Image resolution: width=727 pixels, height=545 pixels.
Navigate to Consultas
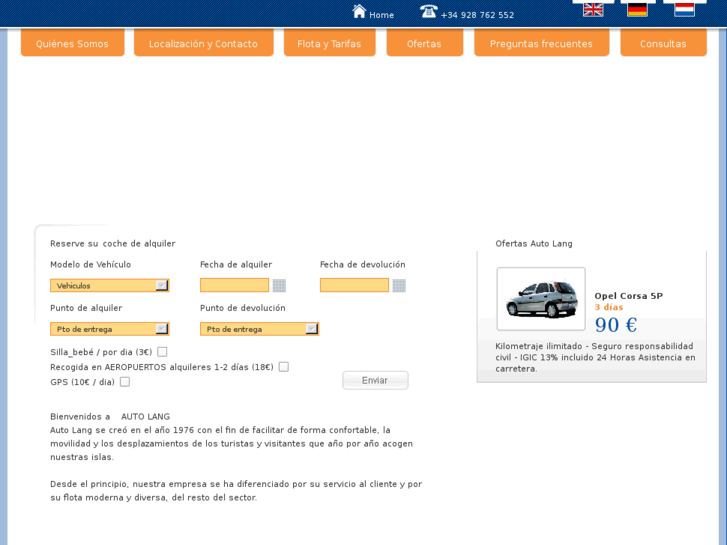[663, 43]
